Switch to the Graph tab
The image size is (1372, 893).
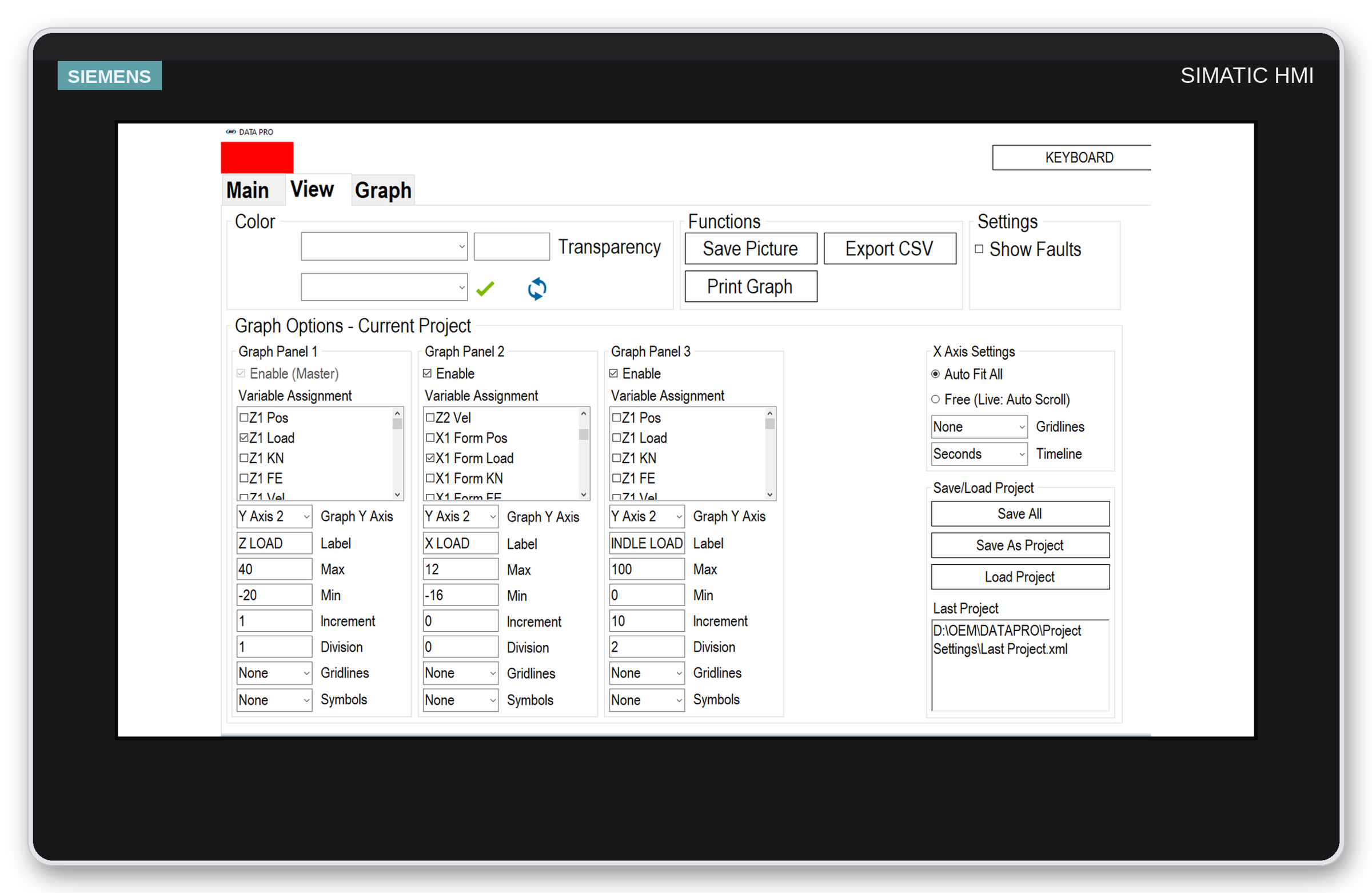pos(384,190)
